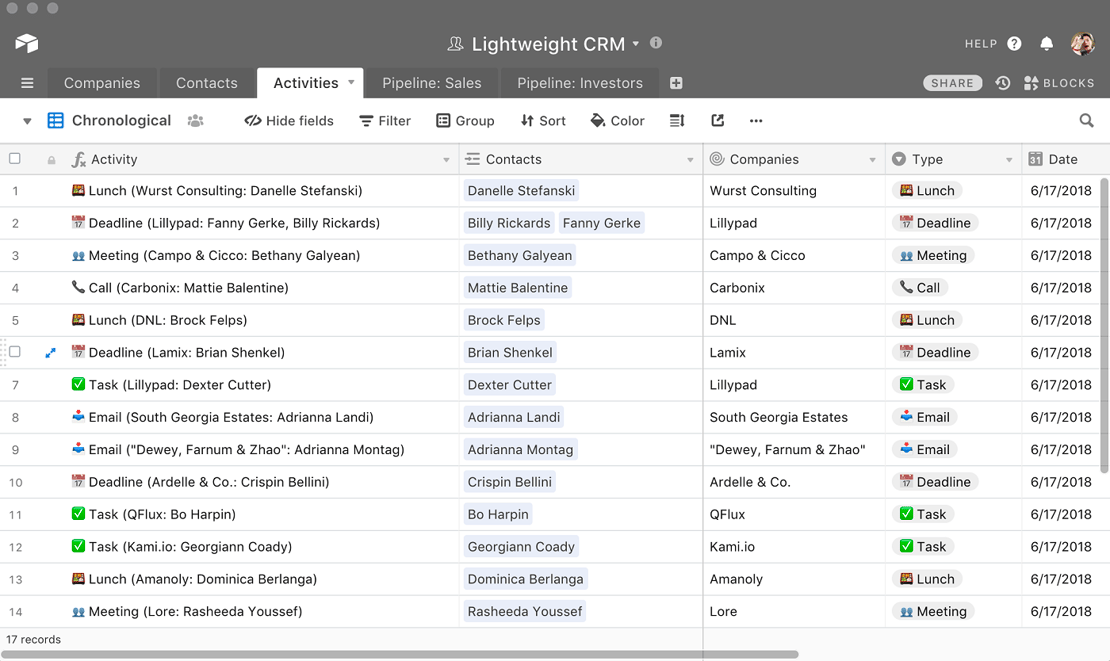Viewport: 1110px width, 661px height.
Task: Add a new table with the plus icon
Action: pyautogui.click(x=676, y=84)
